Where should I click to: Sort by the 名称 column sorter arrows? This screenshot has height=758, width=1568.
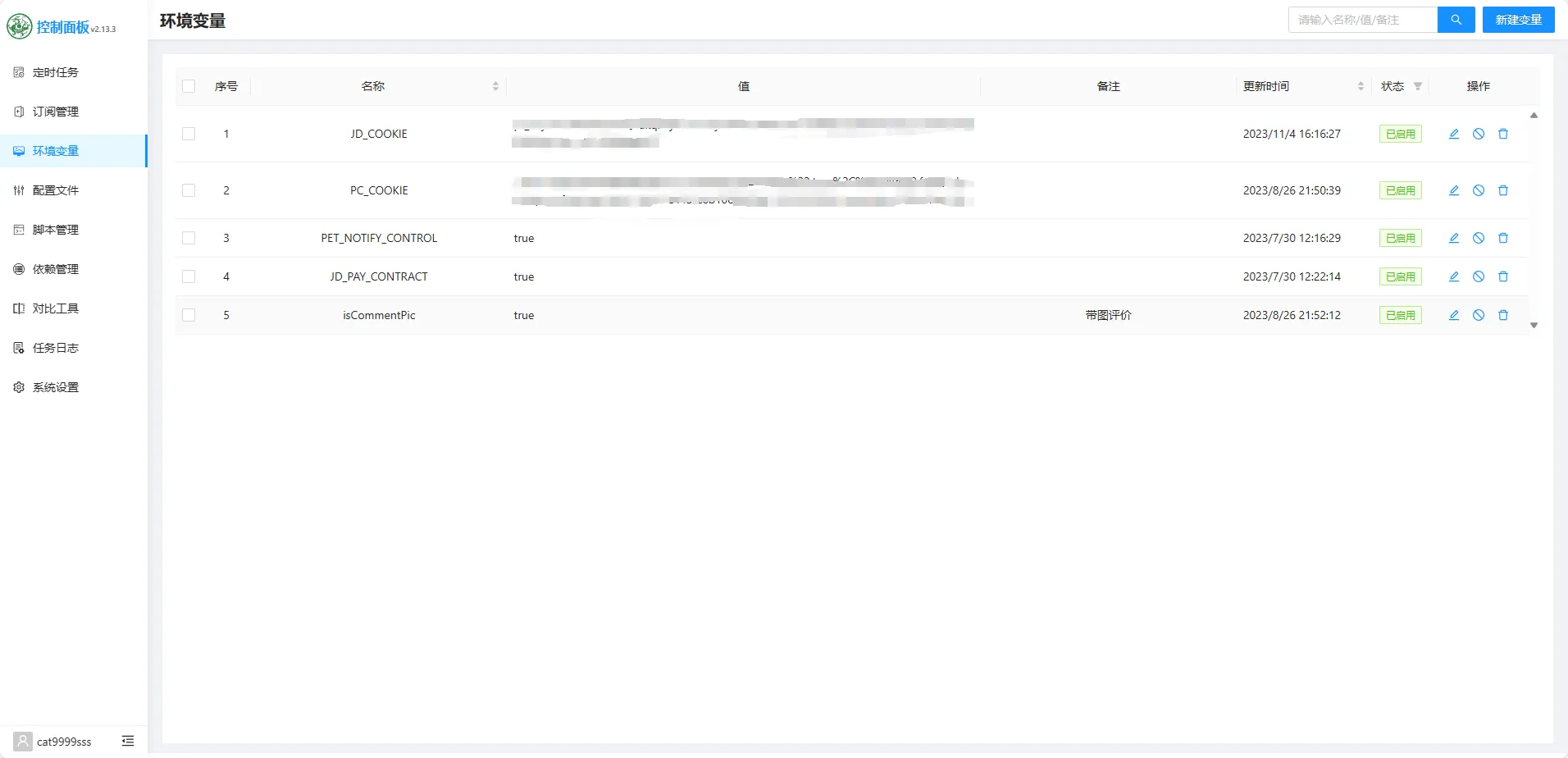click(495, 86)
